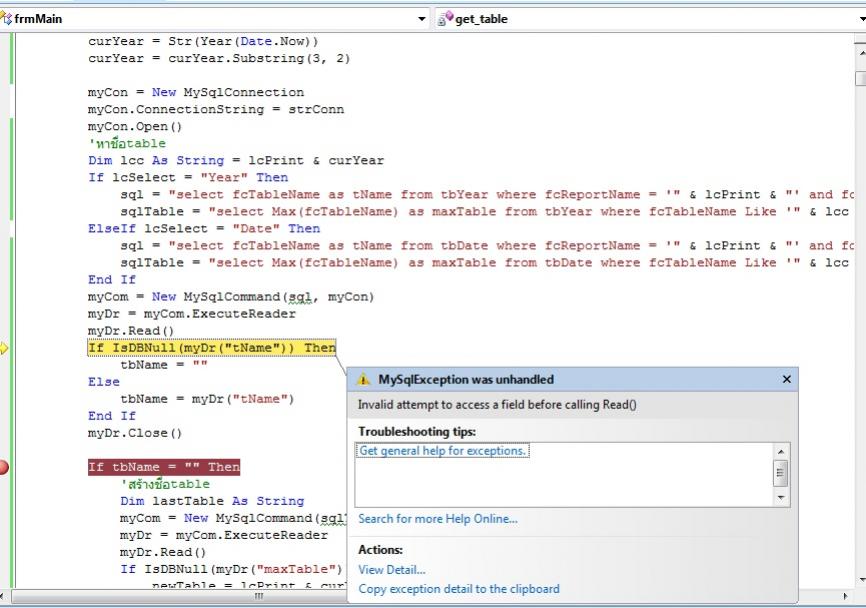Click the breakpoint line 'If tbName = "" Then'
Viewport: 866px width, 608px height.
click(x=164, y=467)
